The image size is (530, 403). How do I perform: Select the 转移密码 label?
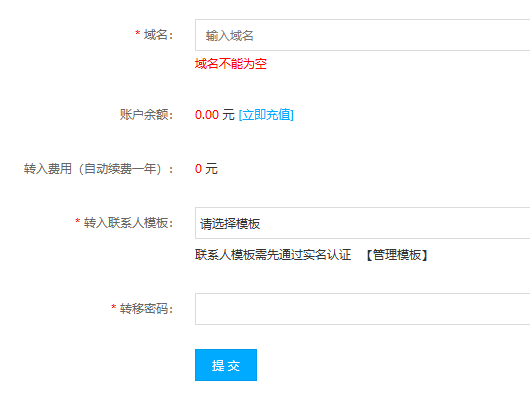(146, 309)
